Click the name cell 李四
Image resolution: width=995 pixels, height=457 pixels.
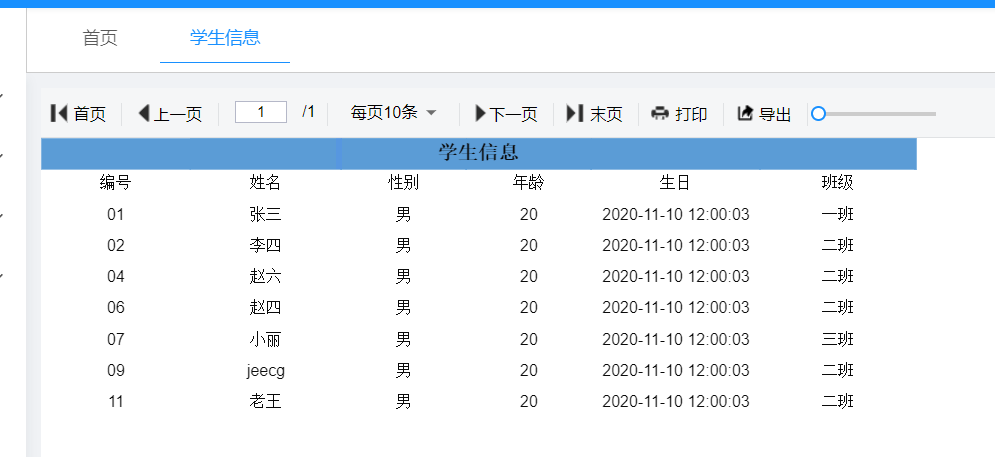(x=265, y=245)
